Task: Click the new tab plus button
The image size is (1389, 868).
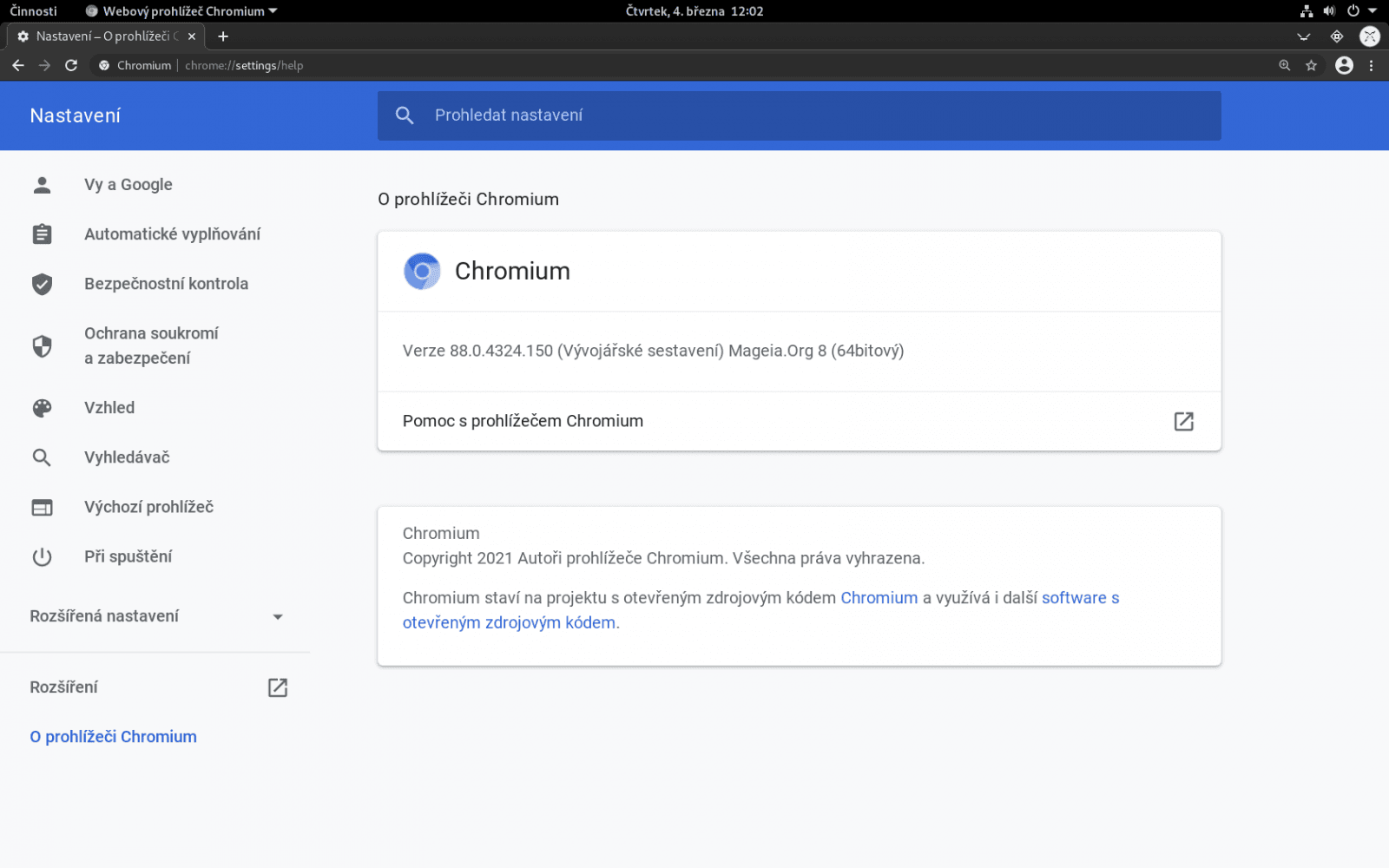Action: 223,36
